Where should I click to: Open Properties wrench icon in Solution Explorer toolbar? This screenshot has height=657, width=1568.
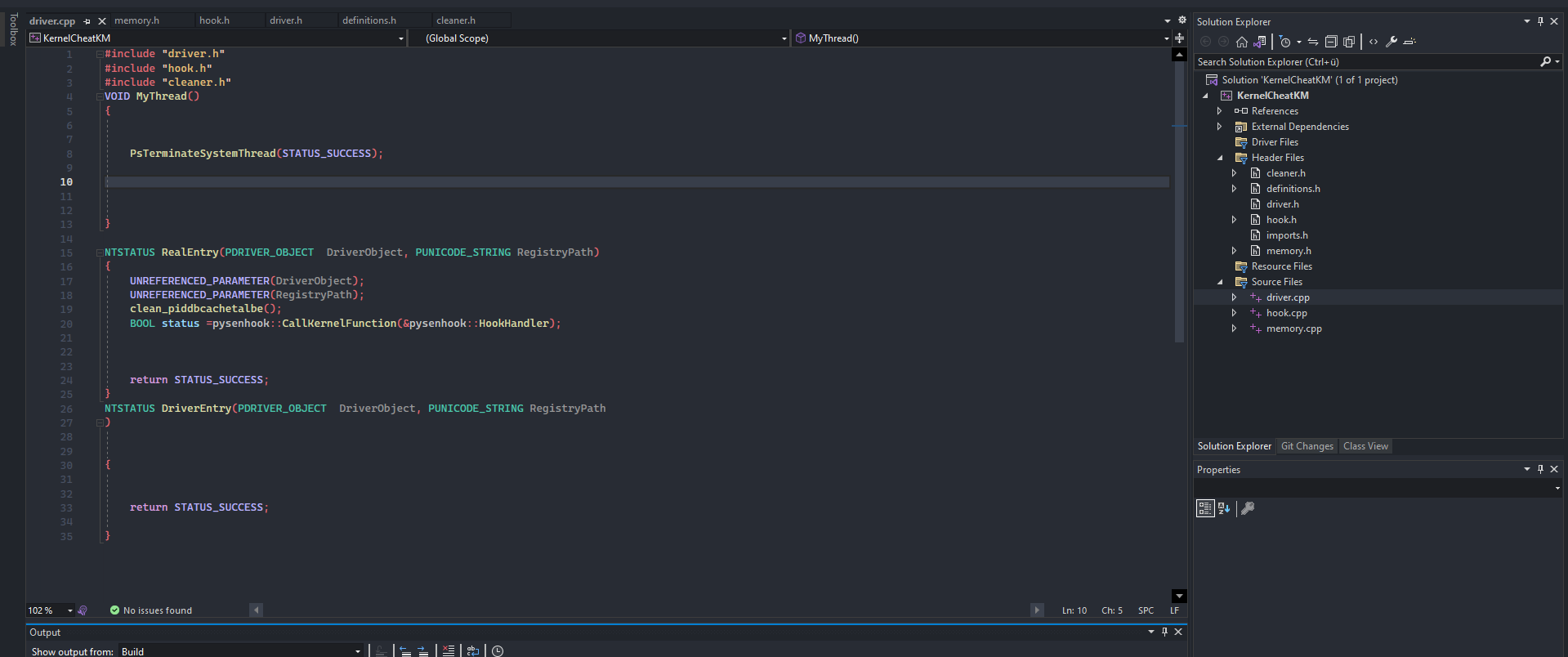point(1392,42)
